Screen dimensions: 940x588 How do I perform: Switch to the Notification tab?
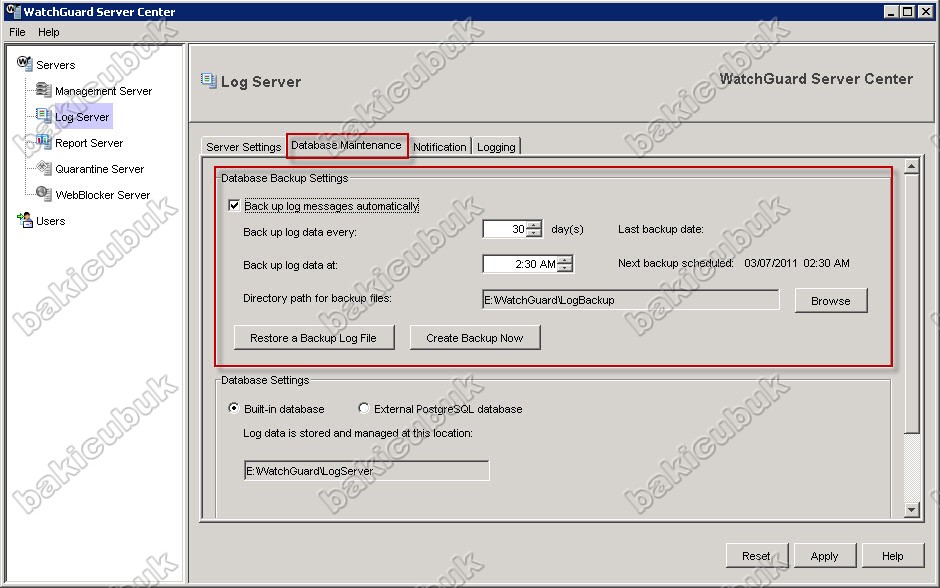(439, 147)
